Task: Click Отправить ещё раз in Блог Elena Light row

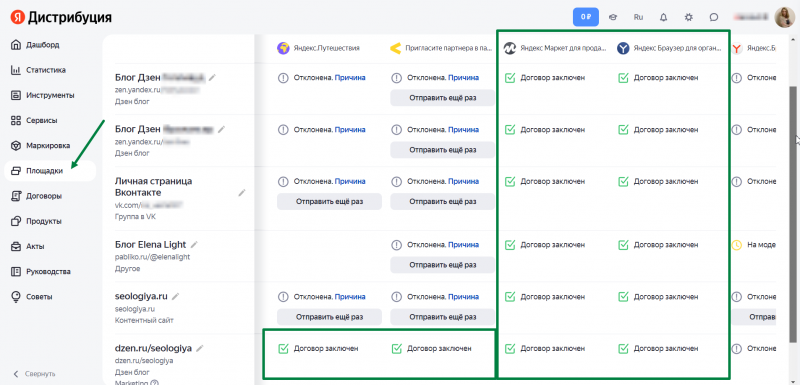Action: [442, 265]
